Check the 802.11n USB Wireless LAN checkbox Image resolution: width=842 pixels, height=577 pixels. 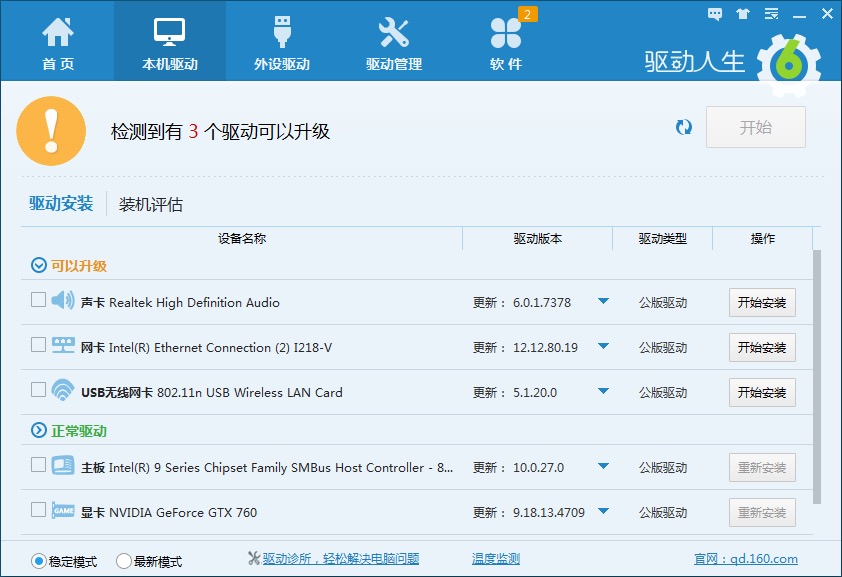(38, 390)
